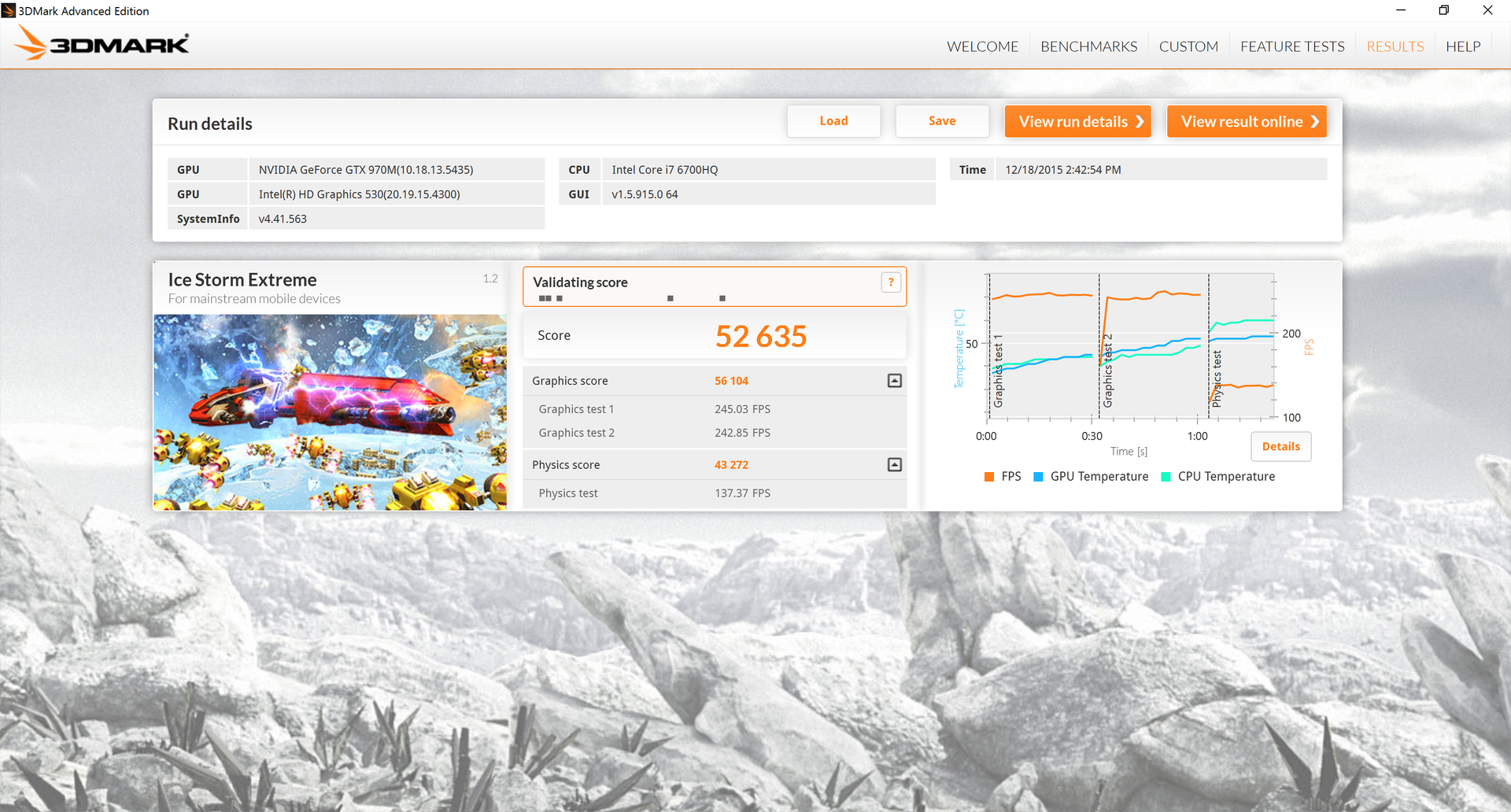Open chart Details button
The height and width of the screenshot is (812, 1511).
click(1281, 446)
